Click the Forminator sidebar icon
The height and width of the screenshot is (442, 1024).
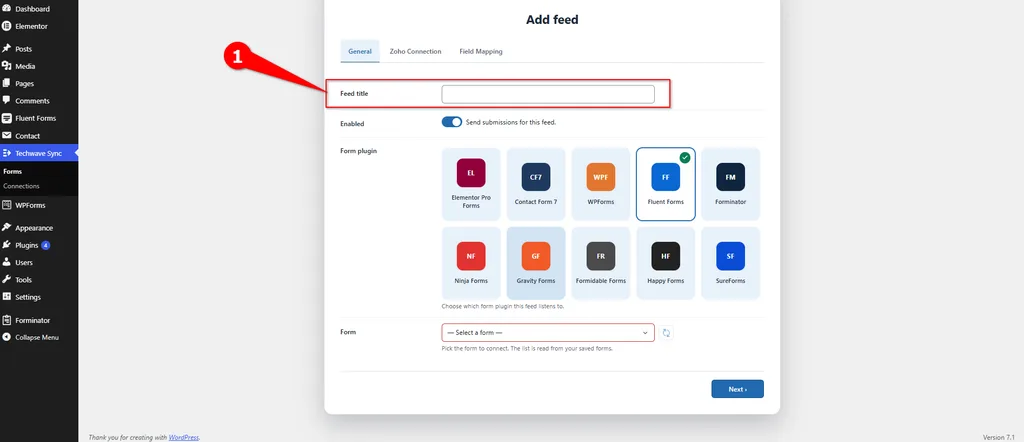pyautogui.click(x=7, y=320)
